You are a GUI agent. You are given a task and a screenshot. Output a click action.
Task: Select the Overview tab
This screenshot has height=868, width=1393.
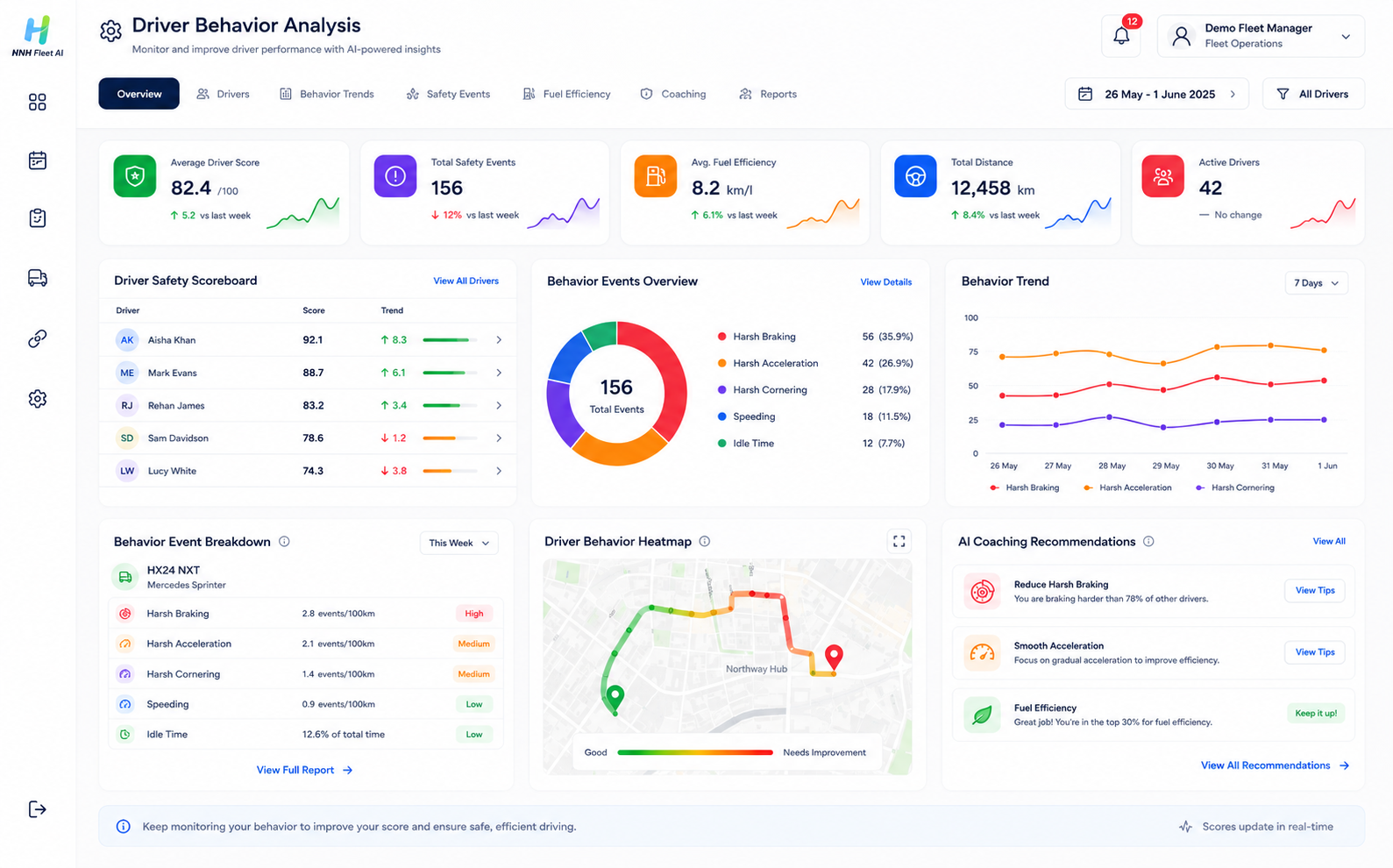(x=139, y=94)
